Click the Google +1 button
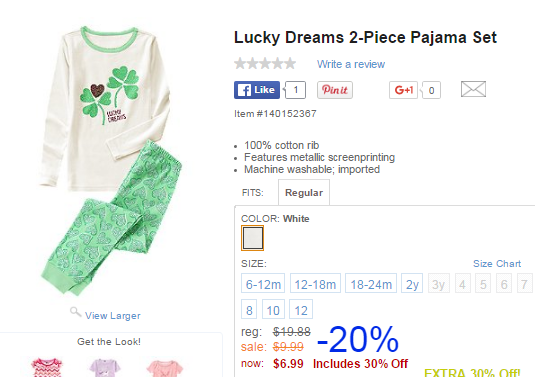The width and height of the screenshot is (535, 377). pos(403,90)
